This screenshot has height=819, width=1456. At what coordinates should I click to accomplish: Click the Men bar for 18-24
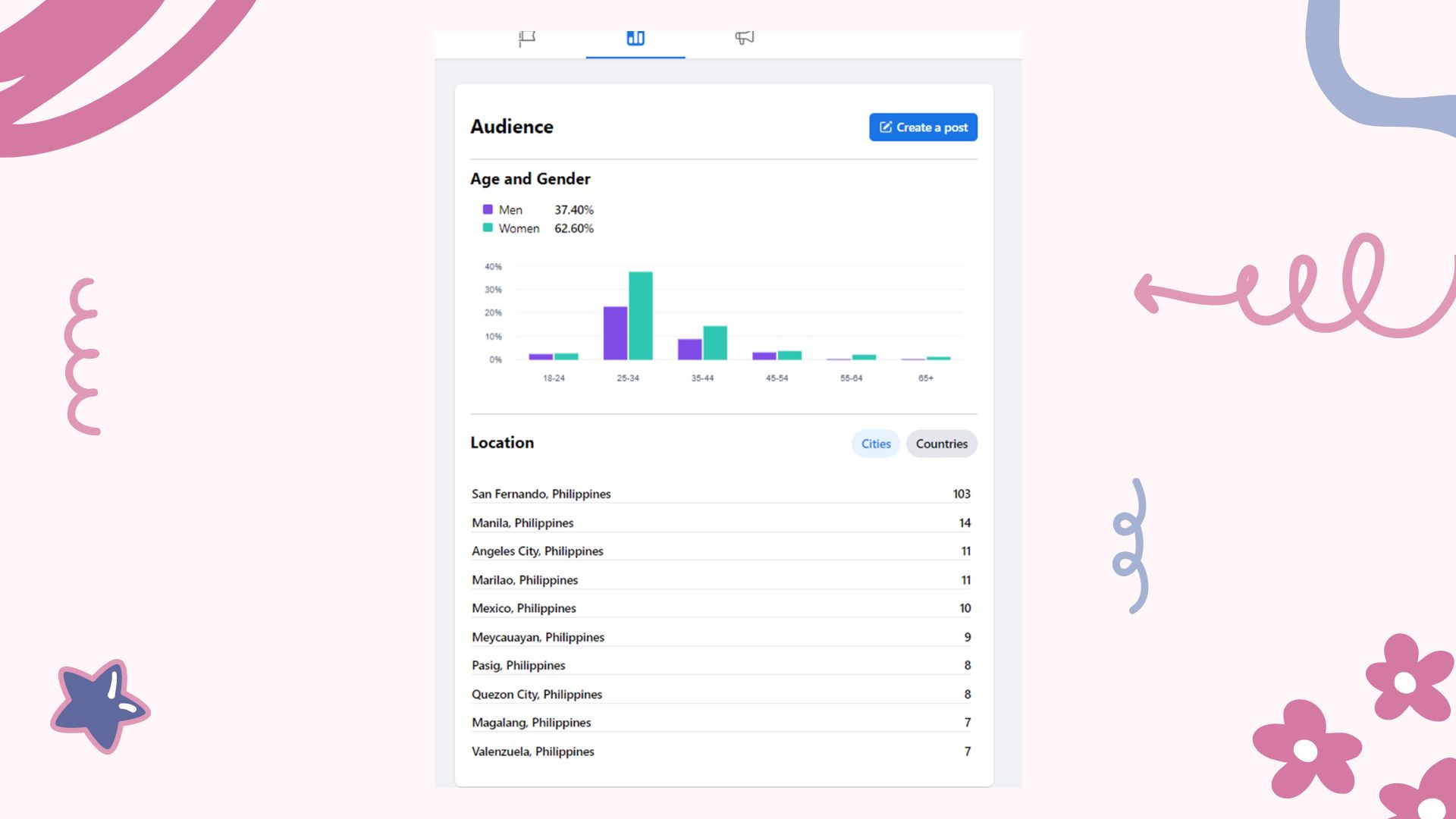(x=541, y=356)
